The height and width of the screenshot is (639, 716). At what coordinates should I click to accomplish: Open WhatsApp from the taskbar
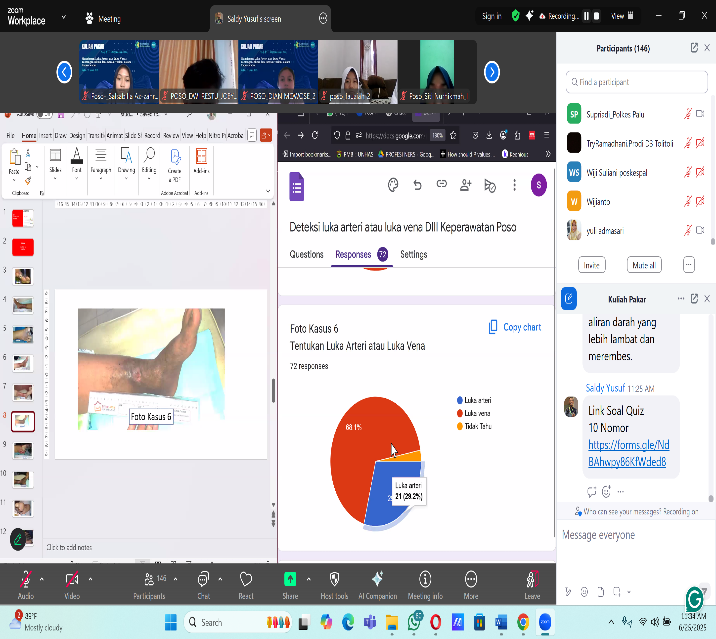414,622
